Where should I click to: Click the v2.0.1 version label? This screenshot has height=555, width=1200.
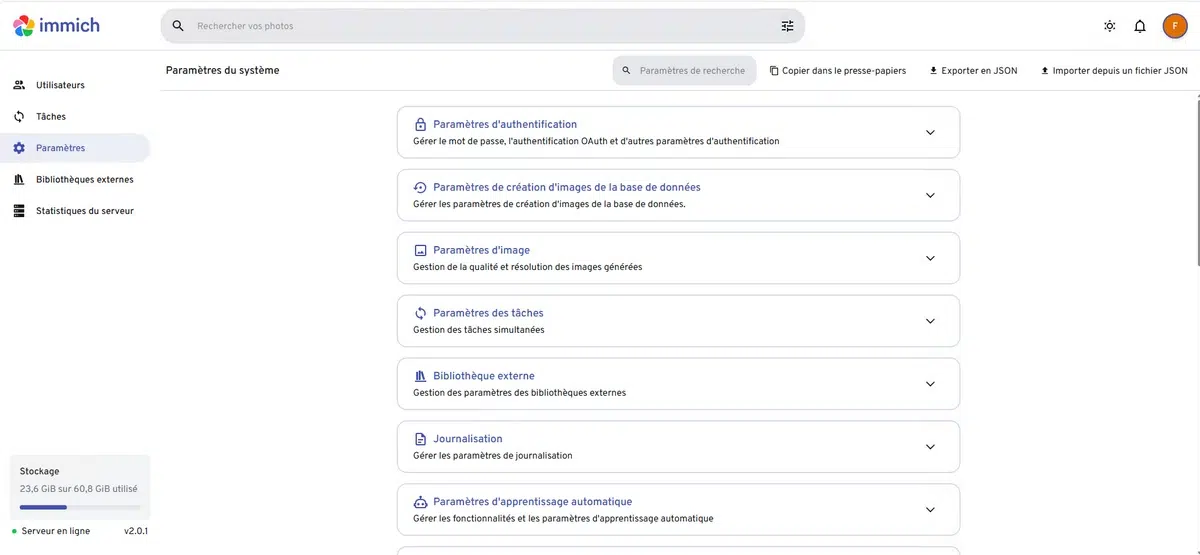(135, 531)
